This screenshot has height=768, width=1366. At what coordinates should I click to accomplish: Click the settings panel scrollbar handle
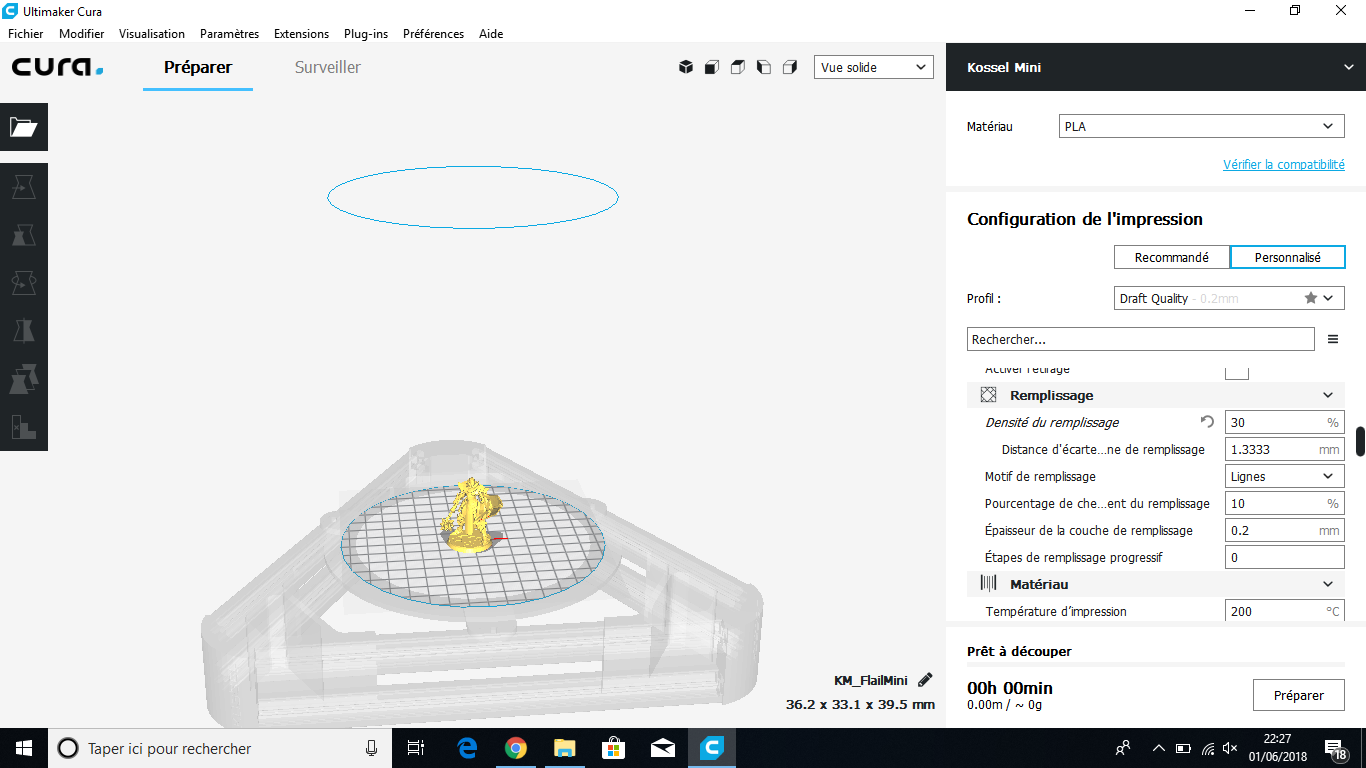coord(1360,440)
